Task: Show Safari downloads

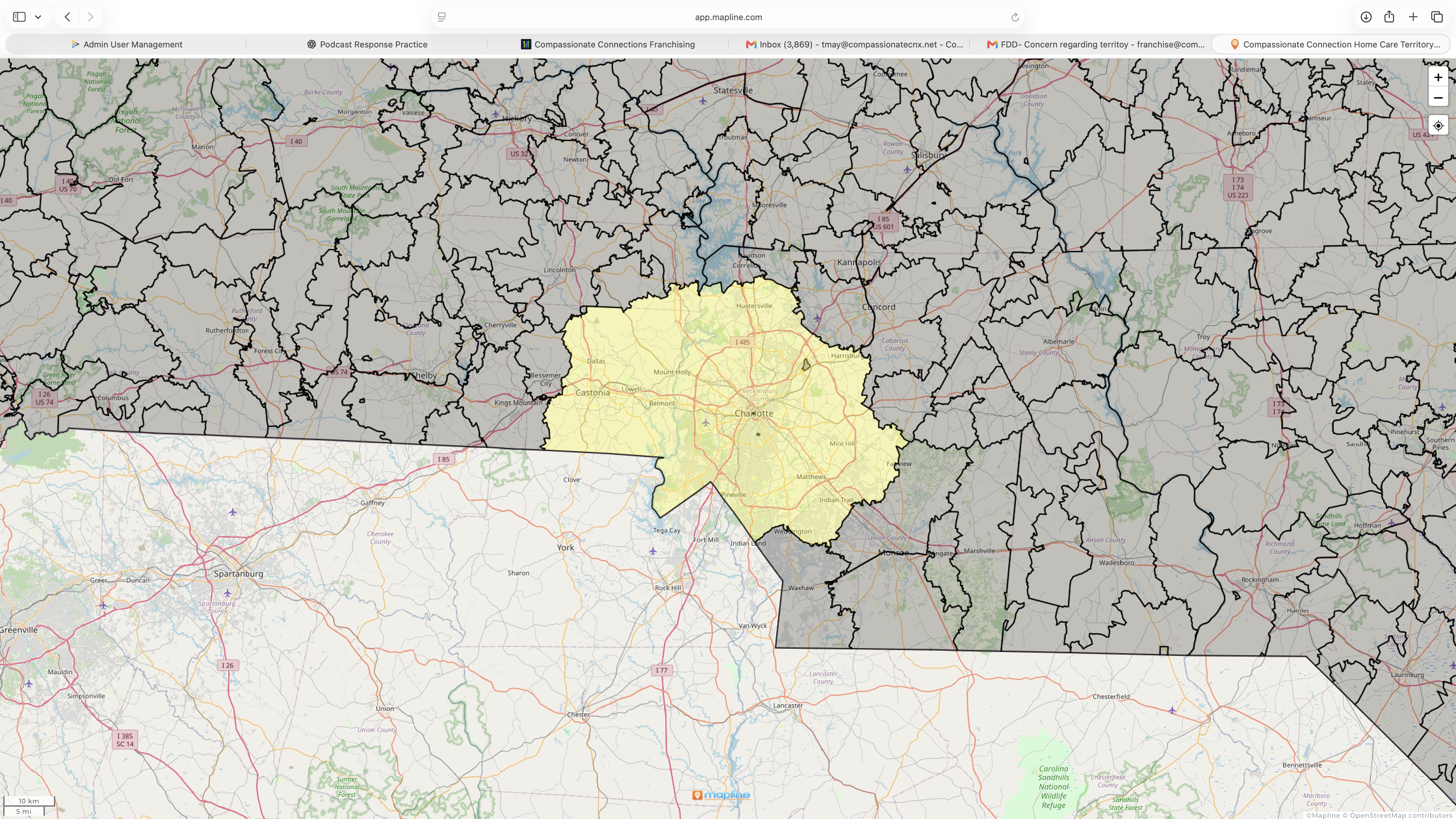Action: tap(1366, 17)
